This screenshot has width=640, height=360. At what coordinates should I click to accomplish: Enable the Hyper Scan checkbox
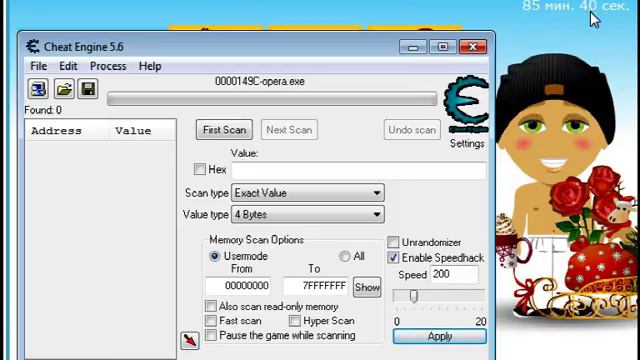tap(295, 320)
